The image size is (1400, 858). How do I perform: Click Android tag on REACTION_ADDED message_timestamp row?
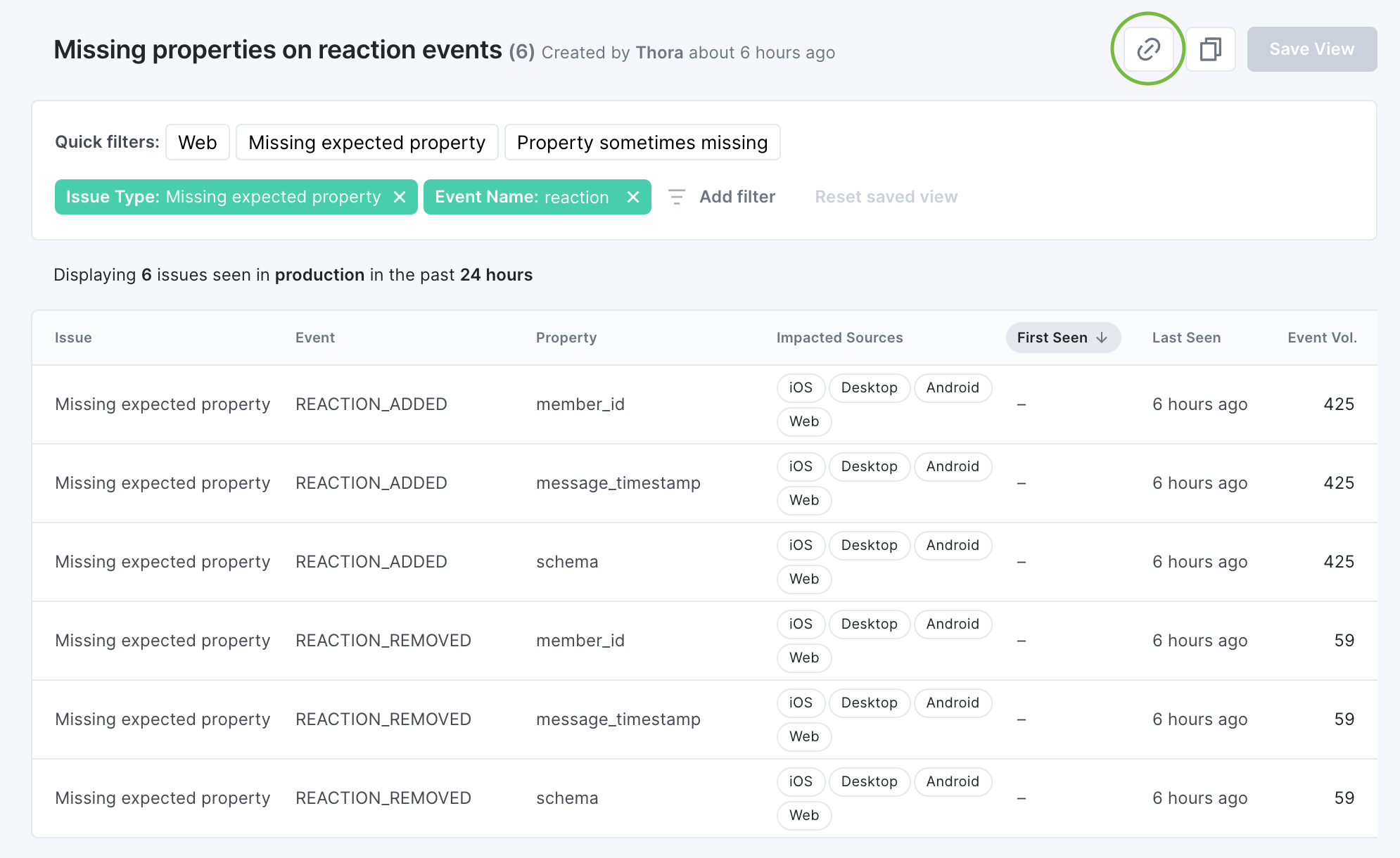click(953, 466)
